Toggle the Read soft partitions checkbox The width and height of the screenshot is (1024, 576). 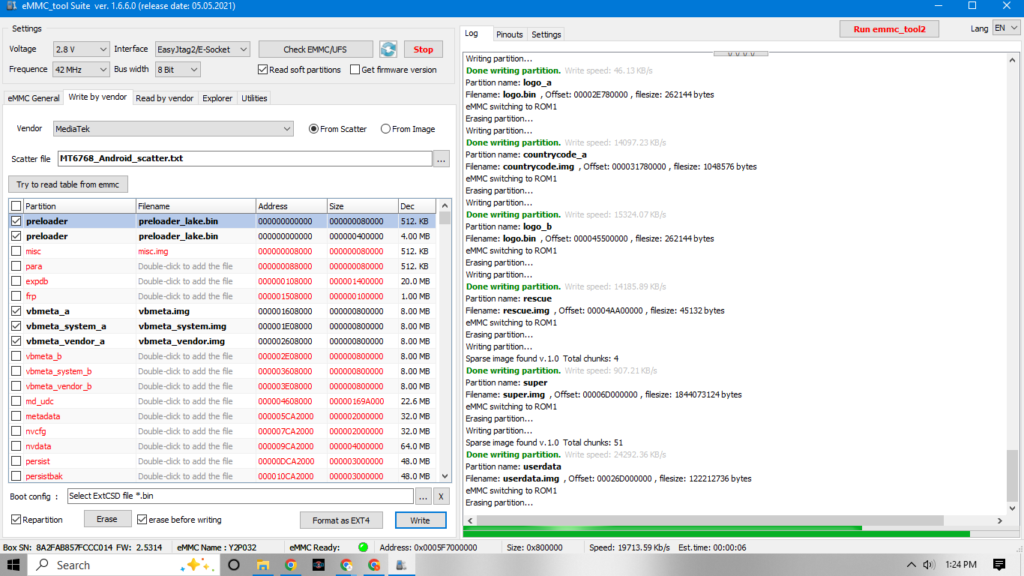click(263, 70)
